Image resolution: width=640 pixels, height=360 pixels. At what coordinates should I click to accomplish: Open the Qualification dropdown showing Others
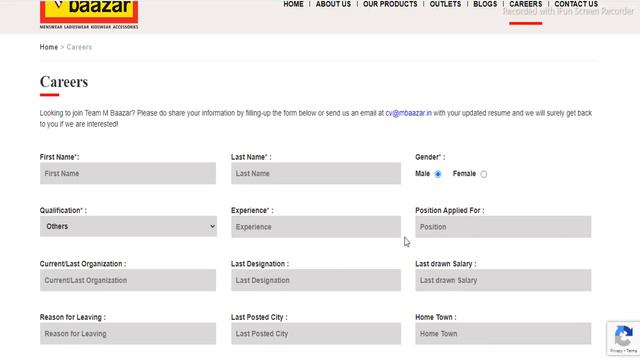128,227
